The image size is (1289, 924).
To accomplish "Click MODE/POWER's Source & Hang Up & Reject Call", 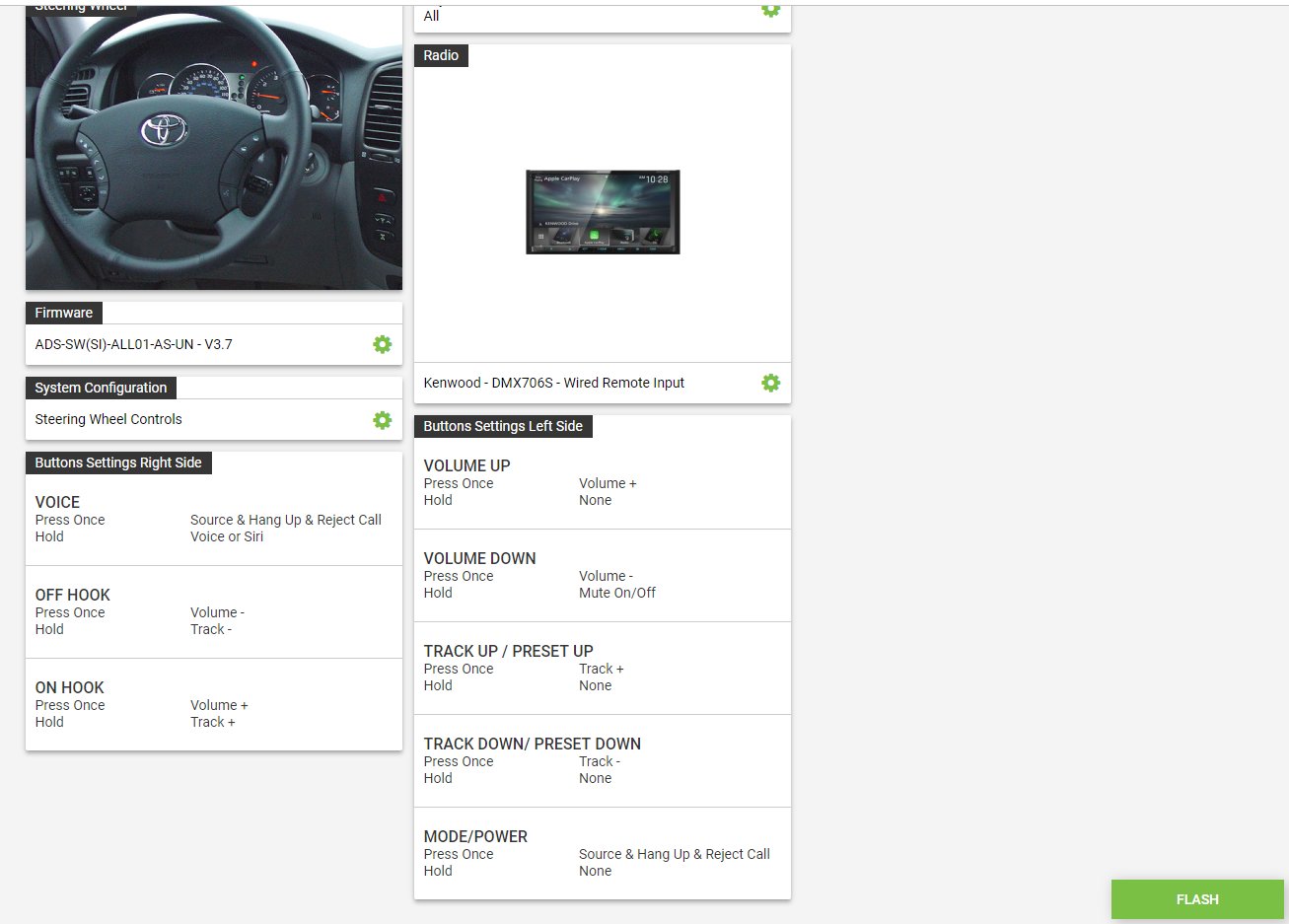I will [675, 854].
